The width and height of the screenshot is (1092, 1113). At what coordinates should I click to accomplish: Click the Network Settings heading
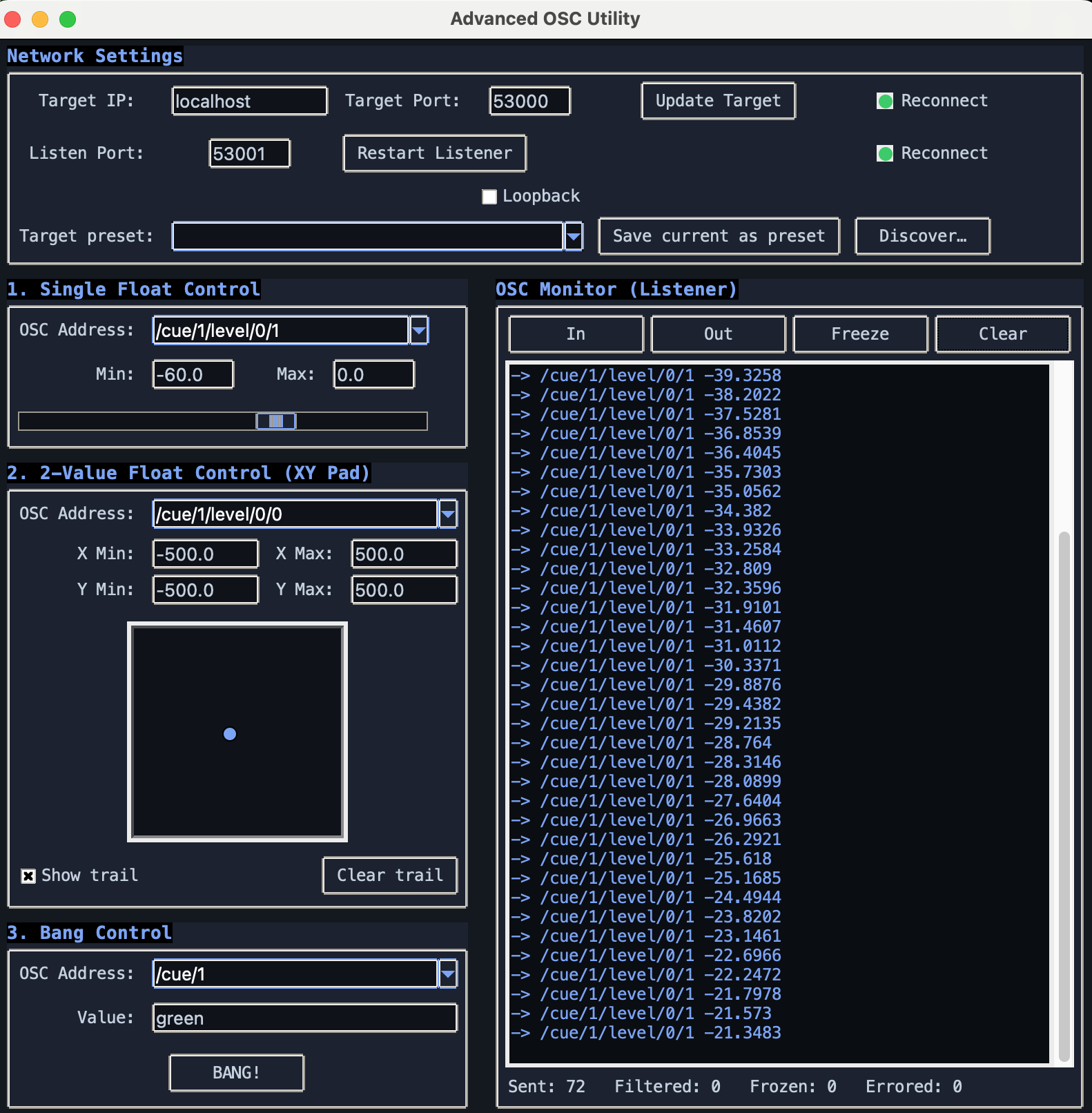point(95,56)
